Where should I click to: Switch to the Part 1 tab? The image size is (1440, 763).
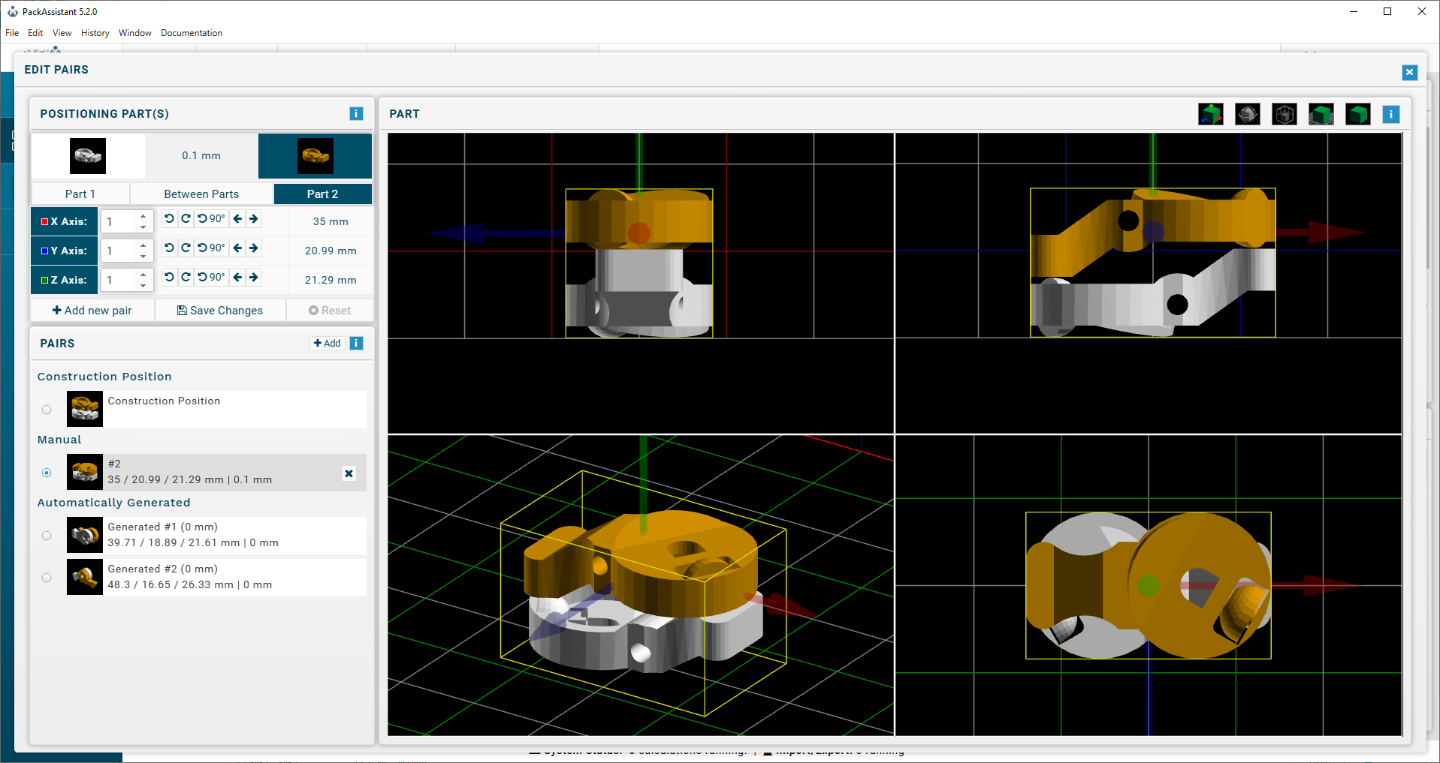click(80, 194)
